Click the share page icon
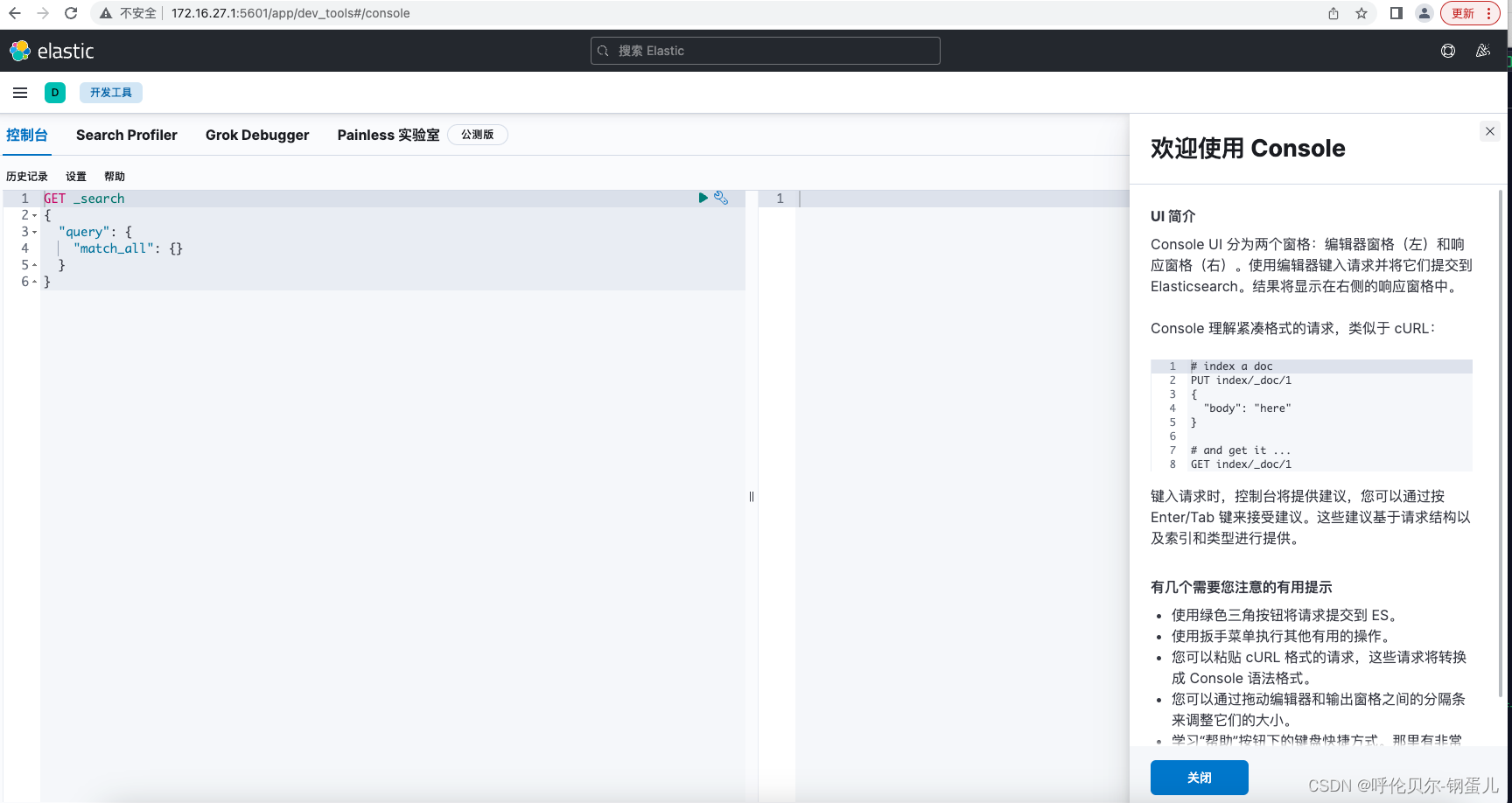 click(1333, 13)
